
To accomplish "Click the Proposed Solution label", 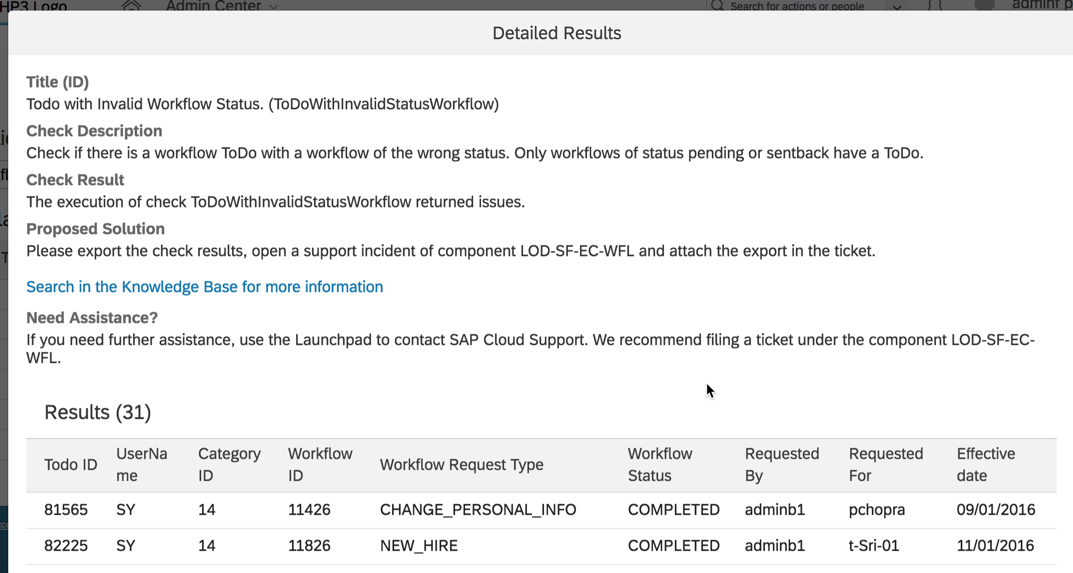I will point(96,229).
